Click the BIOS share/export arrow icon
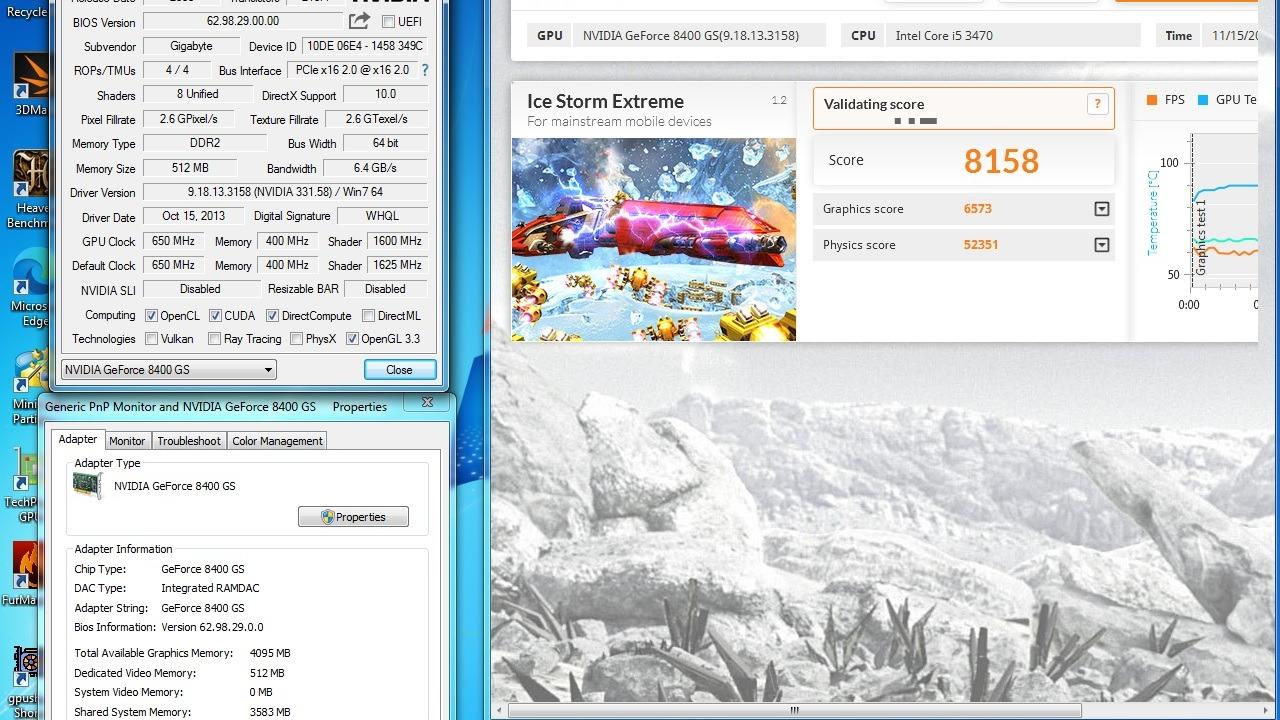This screenshot has height=720, width=1280. [359, 21]
